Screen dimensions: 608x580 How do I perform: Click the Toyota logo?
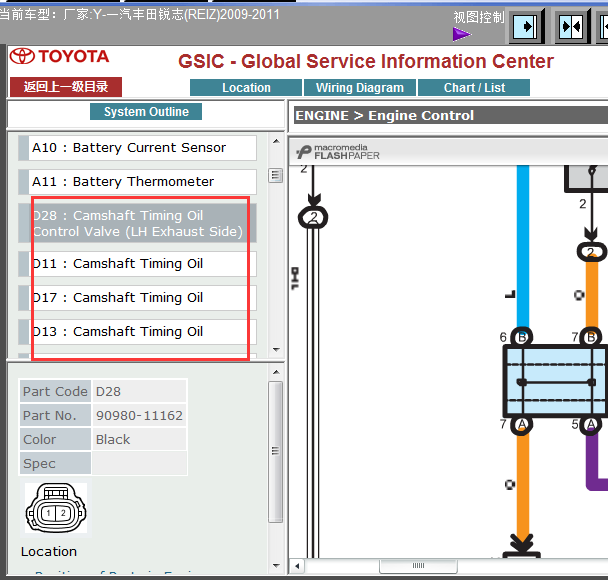click(59, 57)
